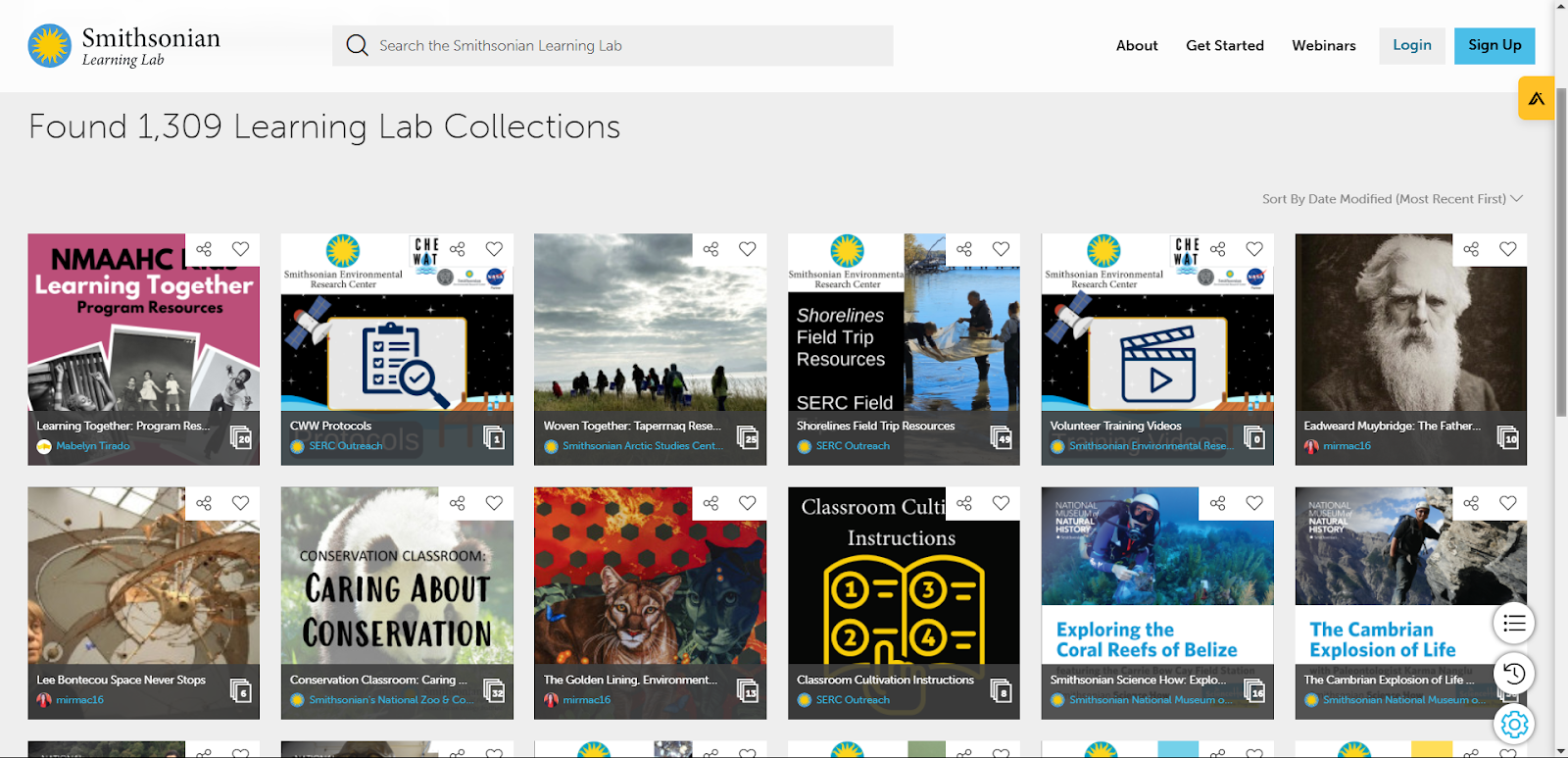Open SERC Outreach link under CWW Protocols
Screen dimensions: 1568x758
346,446
